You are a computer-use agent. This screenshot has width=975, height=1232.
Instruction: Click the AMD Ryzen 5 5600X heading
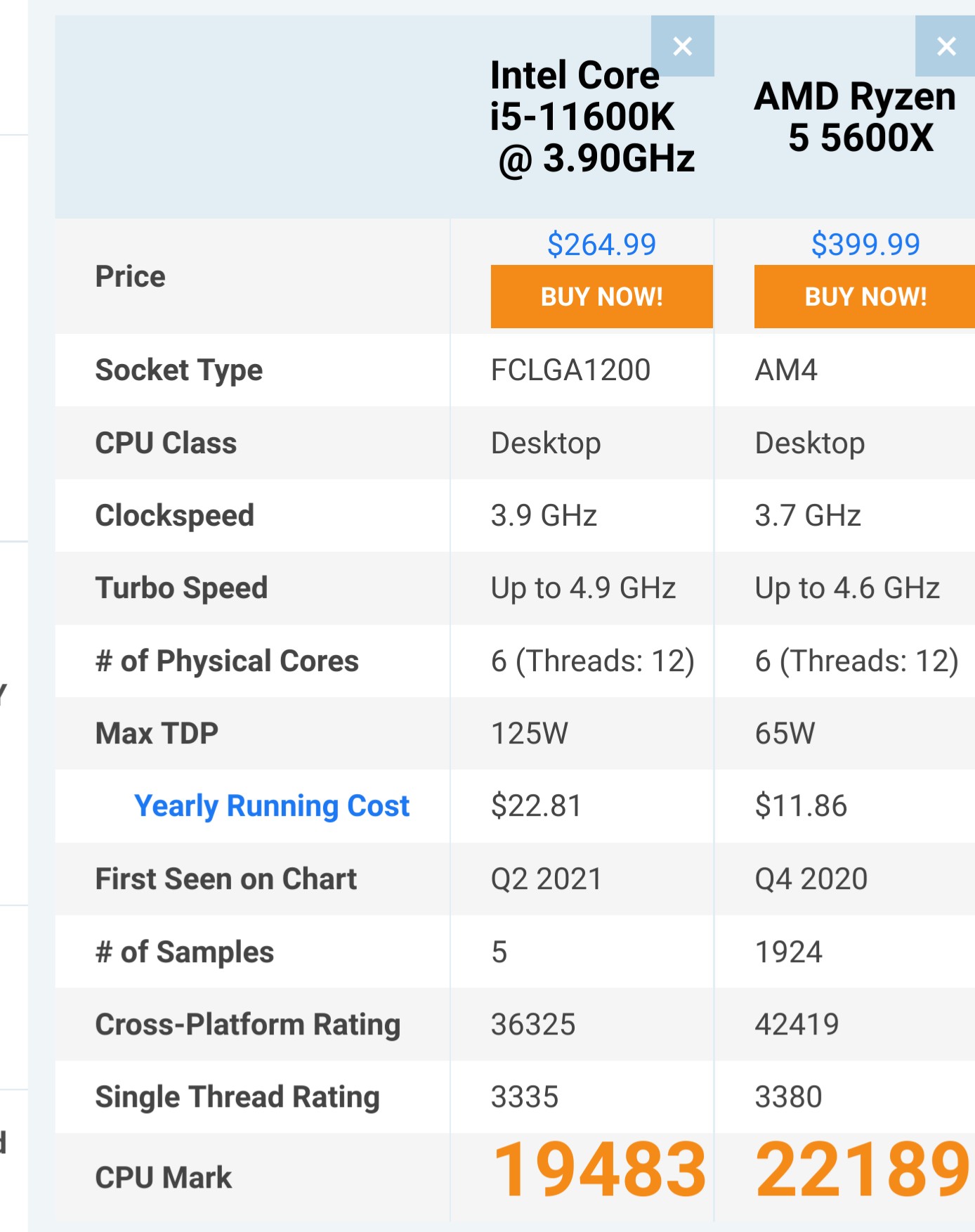(856, 117)
